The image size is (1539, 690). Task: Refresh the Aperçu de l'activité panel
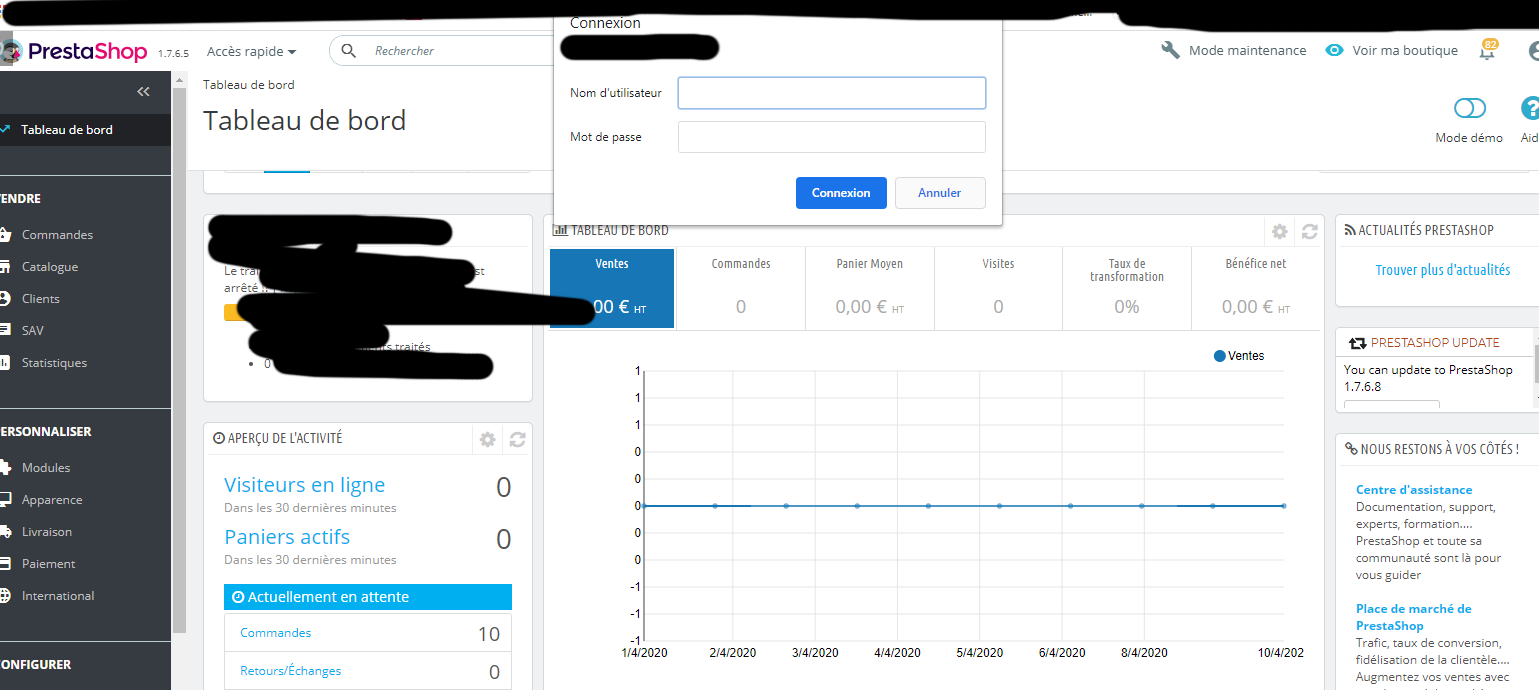click(517, 440)
